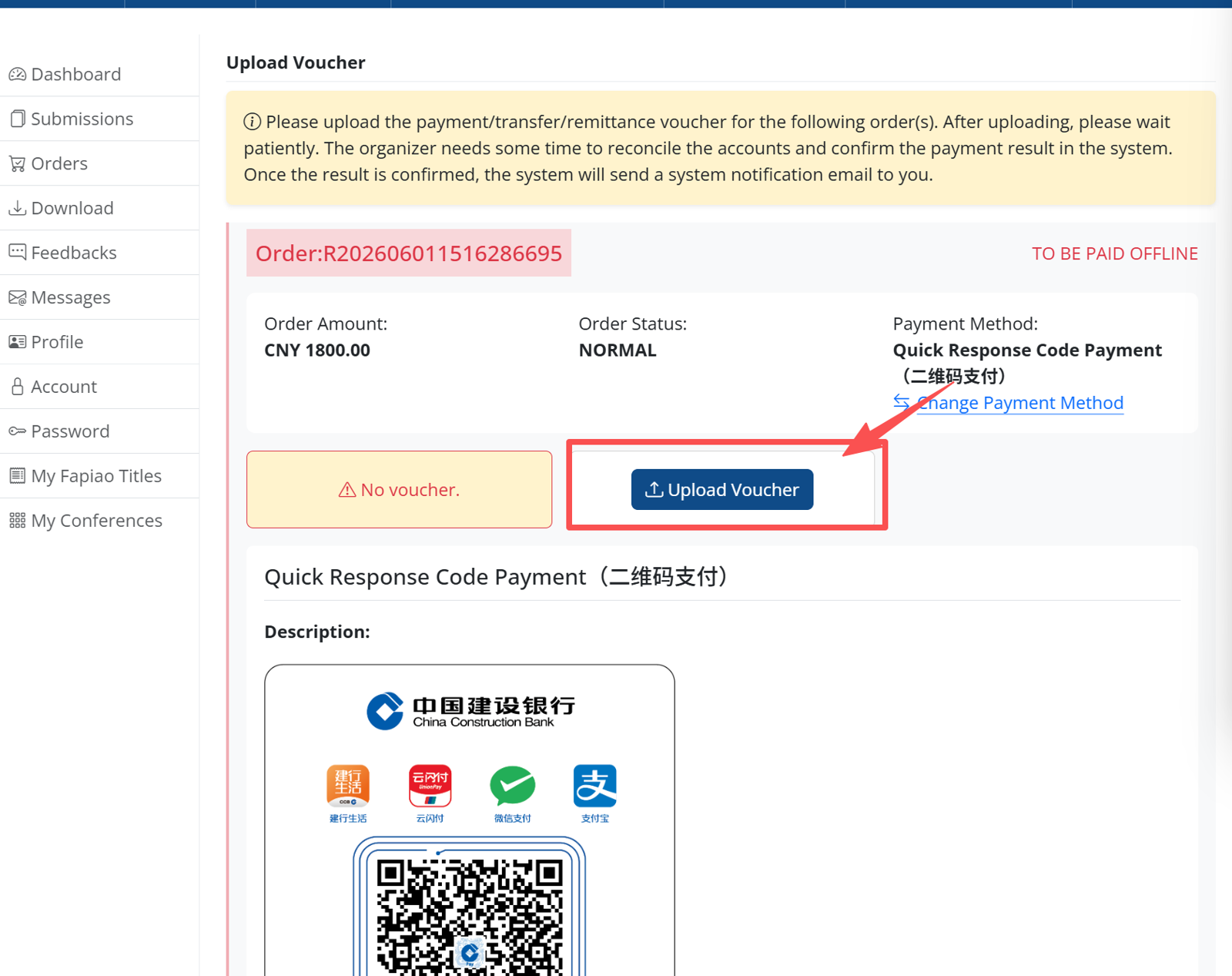Screen dimensions: 1232x976
Task: Open the Password page
Action: (99, 431)
